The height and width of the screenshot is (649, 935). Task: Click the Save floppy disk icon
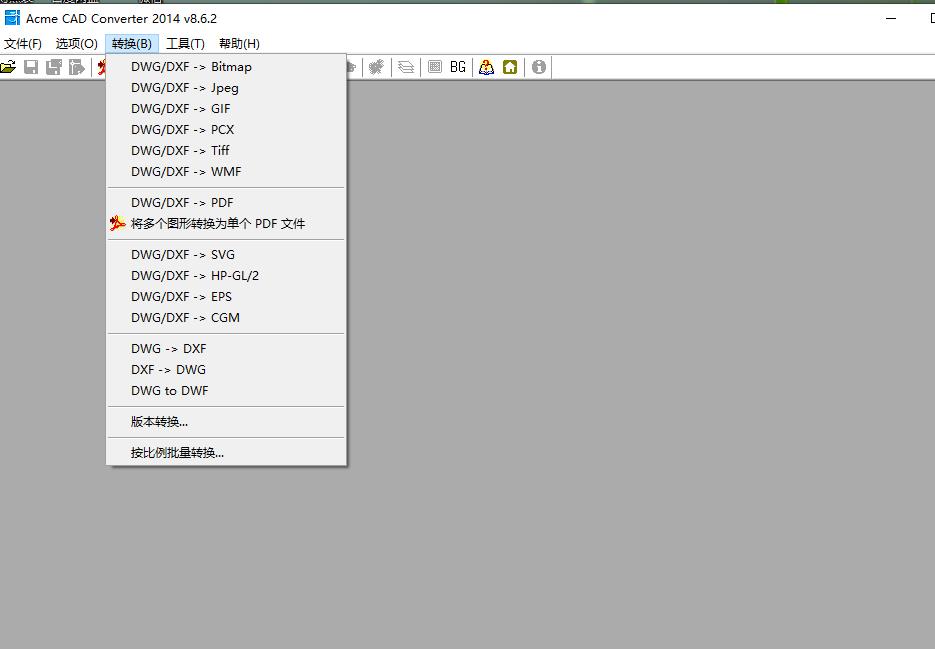[x=31, y=67]
